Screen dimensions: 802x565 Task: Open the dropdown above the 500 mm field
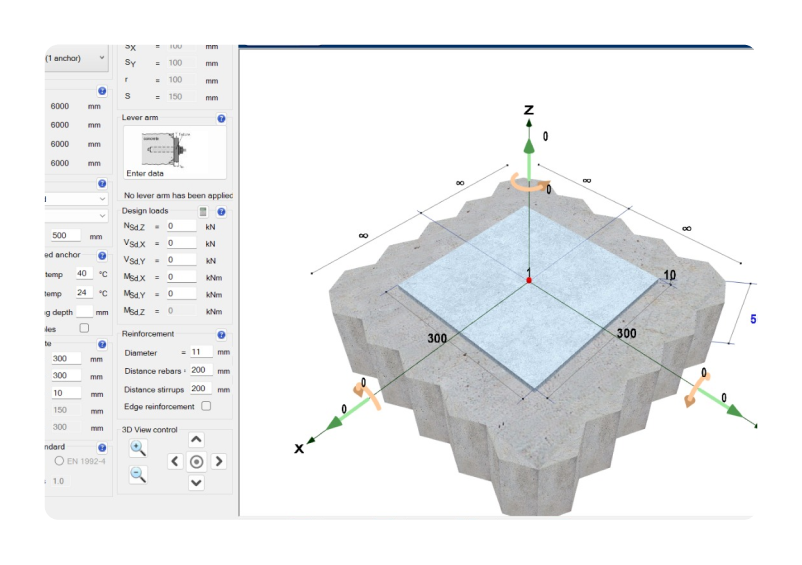coord(76,215)
